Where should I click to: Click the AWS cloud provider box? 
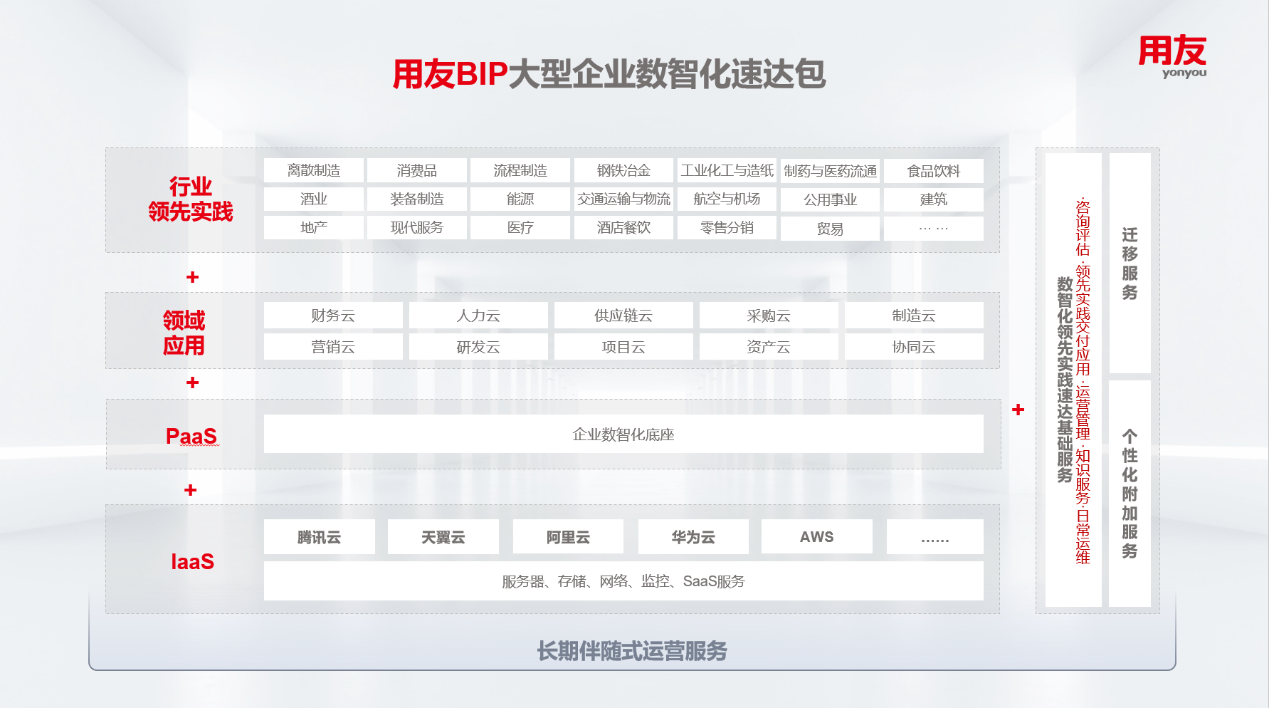pyautogui.click(x=816, y=537)
